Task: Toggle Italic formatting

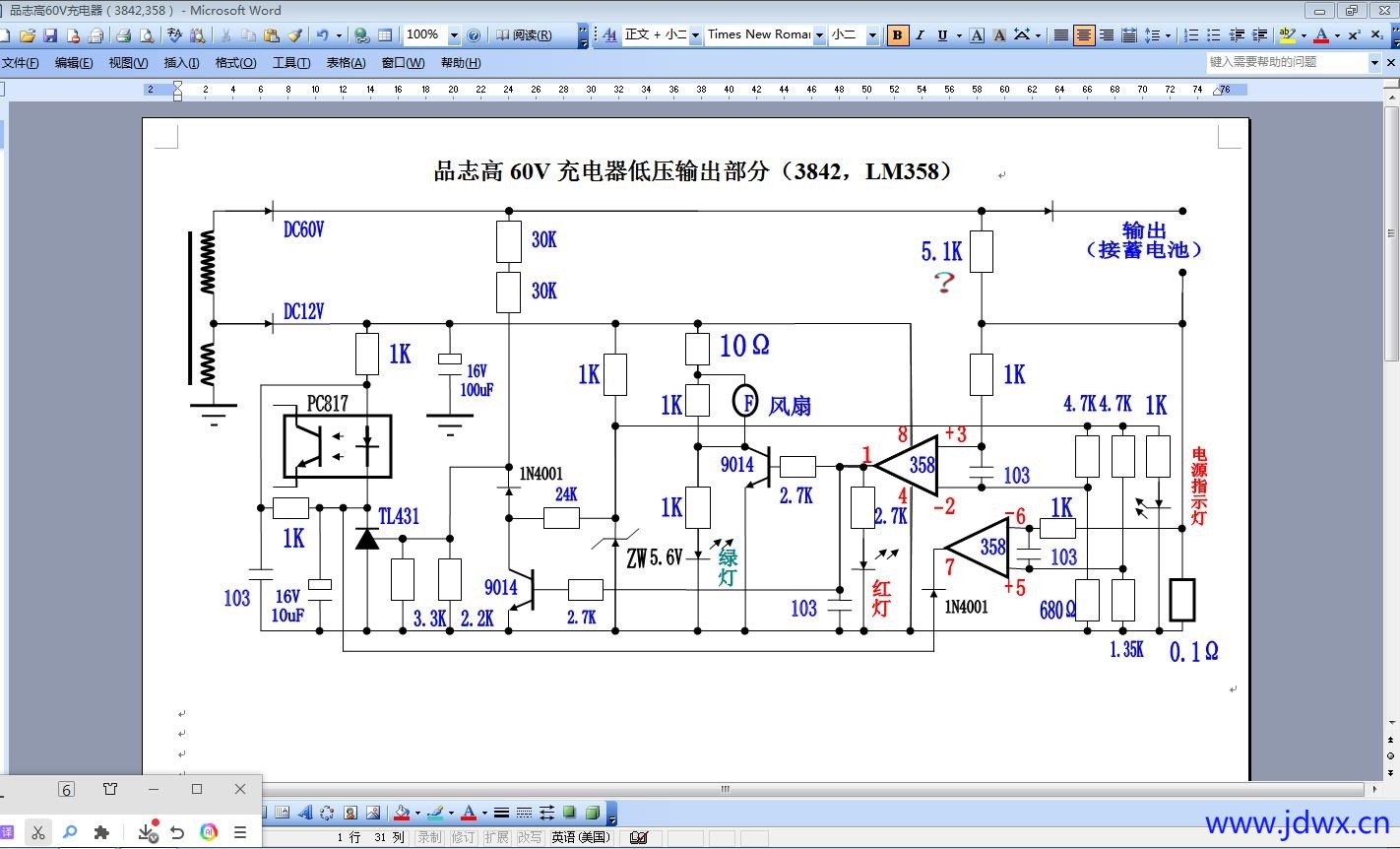Action: [x=920, y=35]
